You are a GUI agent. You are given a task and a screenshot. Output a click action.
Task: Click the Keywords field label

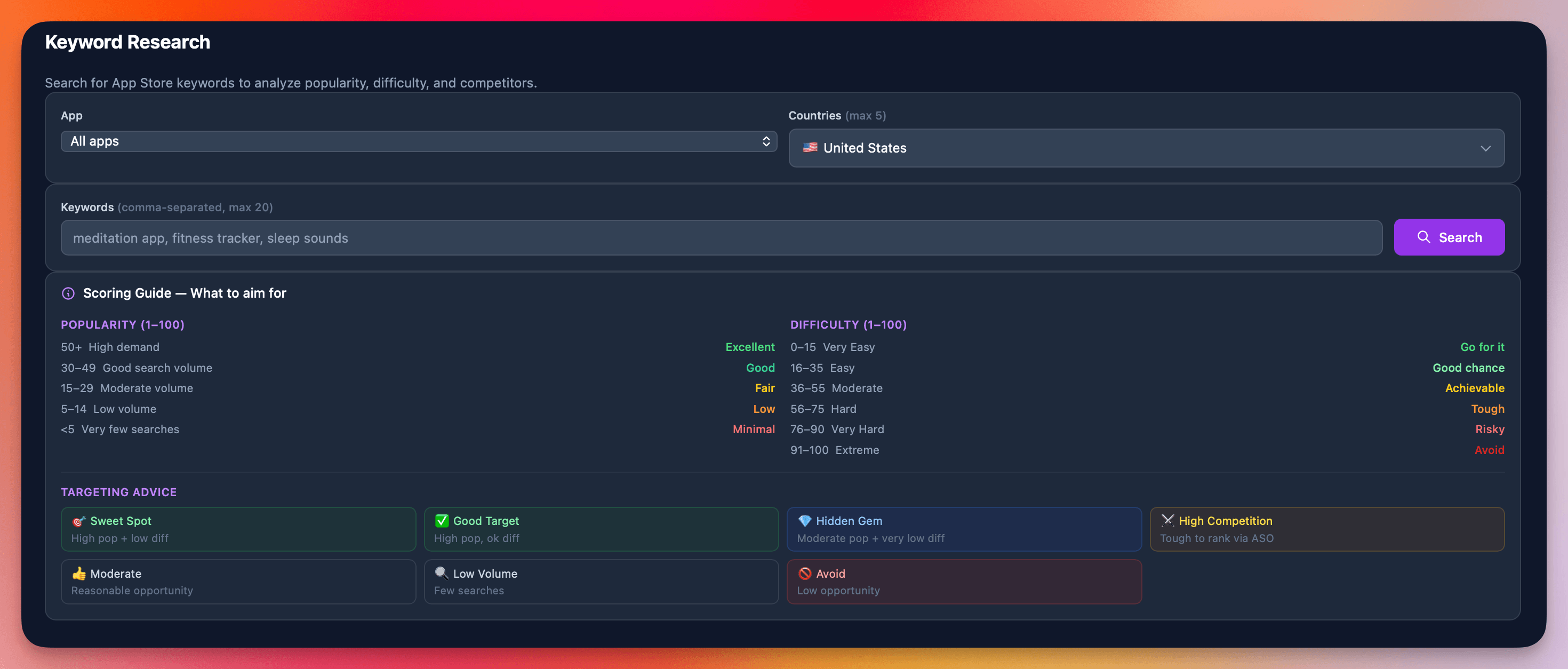click(x=167, y=207)
